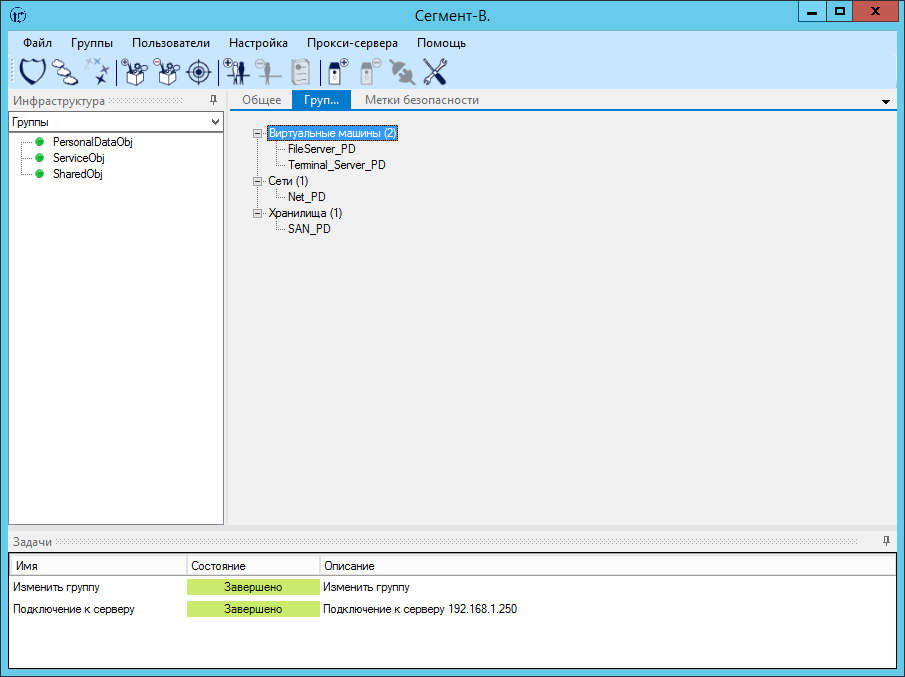Click the green status dot beside ServiceObj
The height and width of the screenshot is (677, 905).
point(39,158)
